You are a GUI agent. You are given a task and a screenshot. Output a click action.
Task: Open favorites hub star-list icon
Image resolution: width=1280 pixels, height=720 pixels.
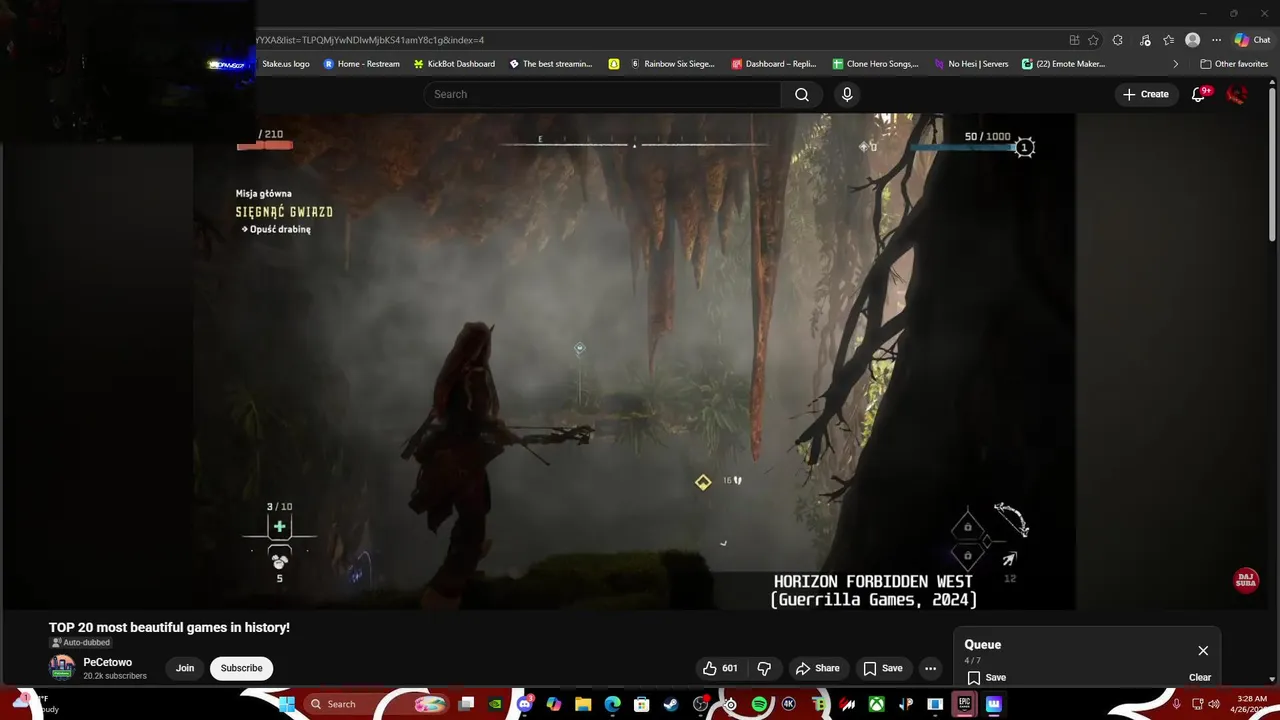[1168, 40]
